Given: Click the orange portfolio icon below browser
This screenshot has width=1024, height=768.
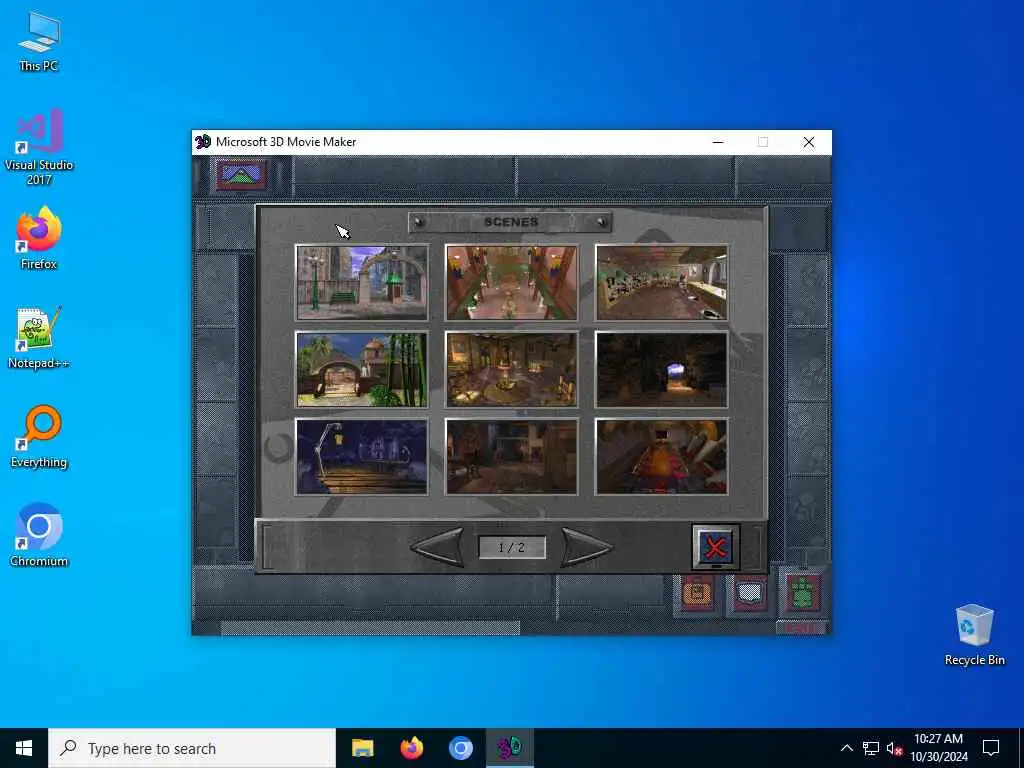Looking at the screenshot, I should click(x=697, y=593).
